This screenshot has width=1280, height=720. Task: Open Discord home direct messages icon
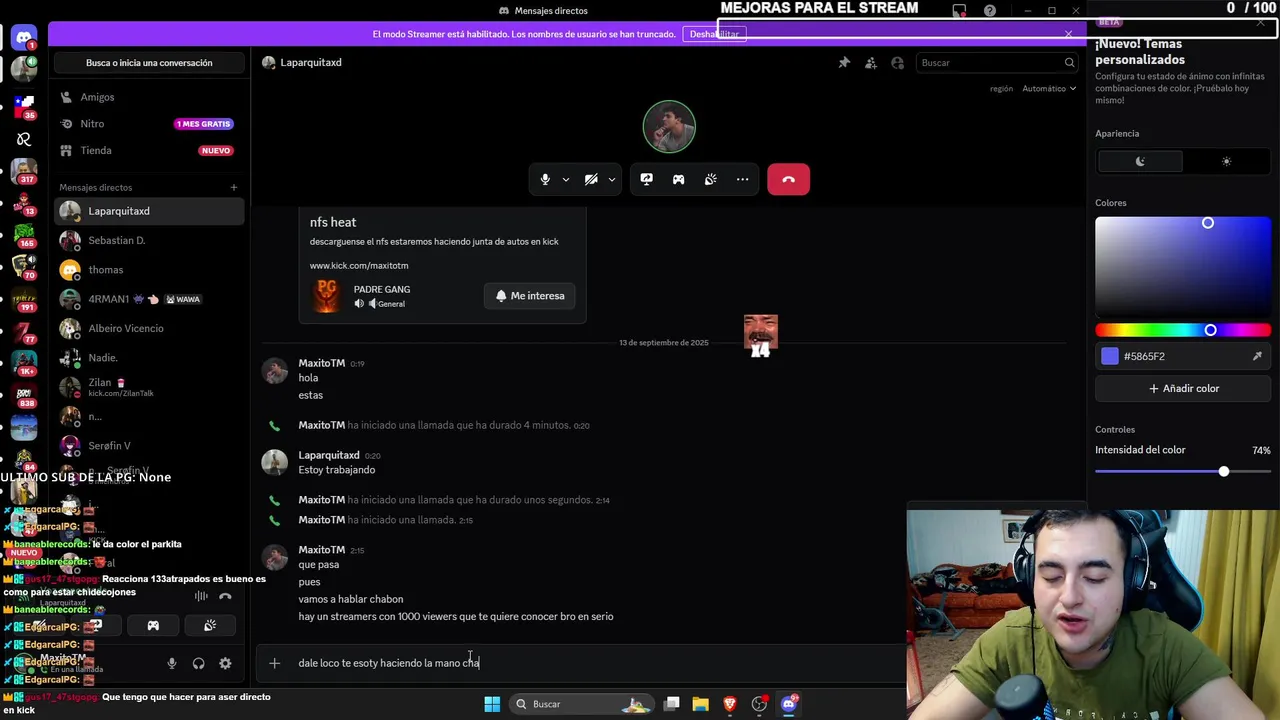coord(24,39)
